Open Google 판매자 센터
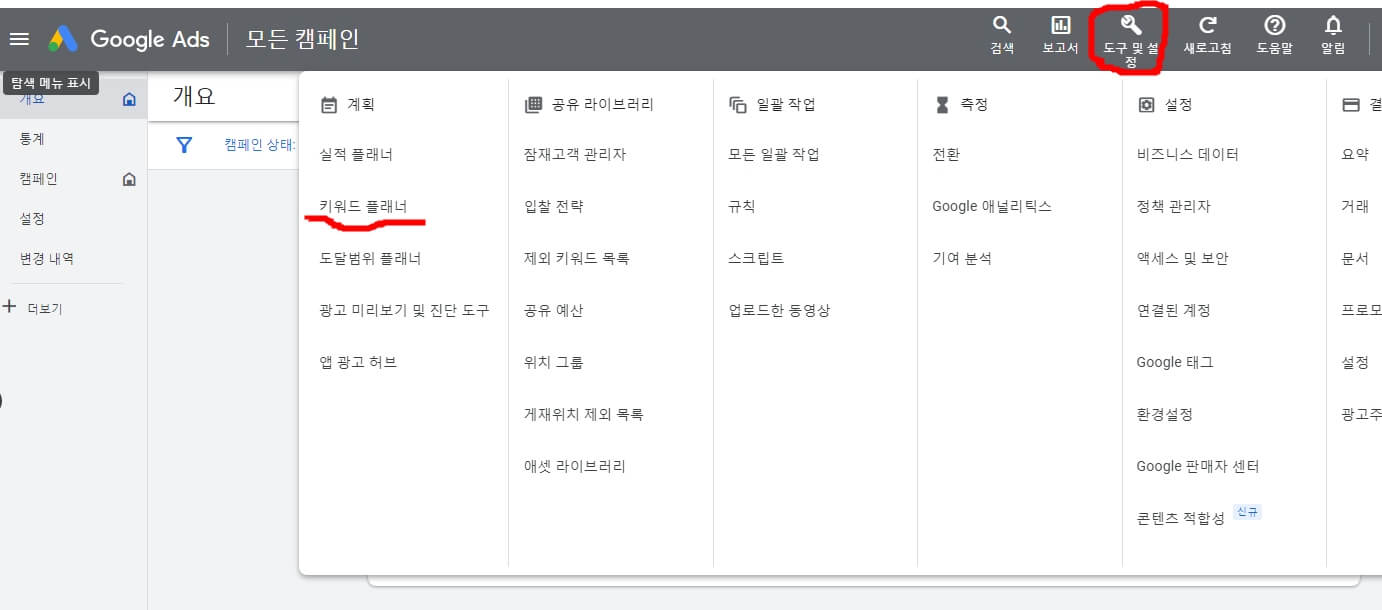This screenshot has width=1382, height=610. 1198,467
